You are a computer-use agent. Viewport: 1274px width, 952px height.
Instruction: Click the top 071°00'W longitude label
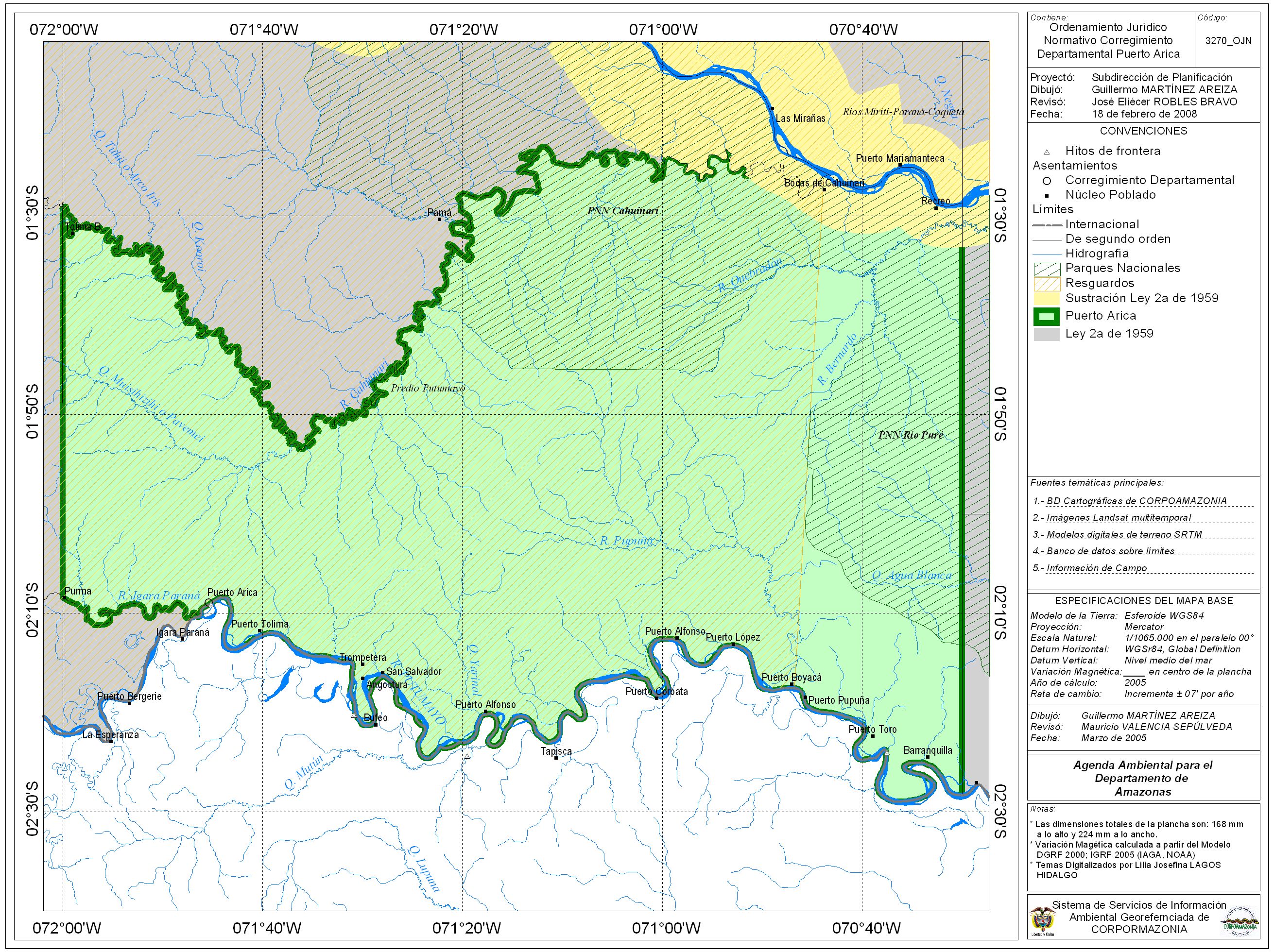pyautogui.click(x=663, y=30)
